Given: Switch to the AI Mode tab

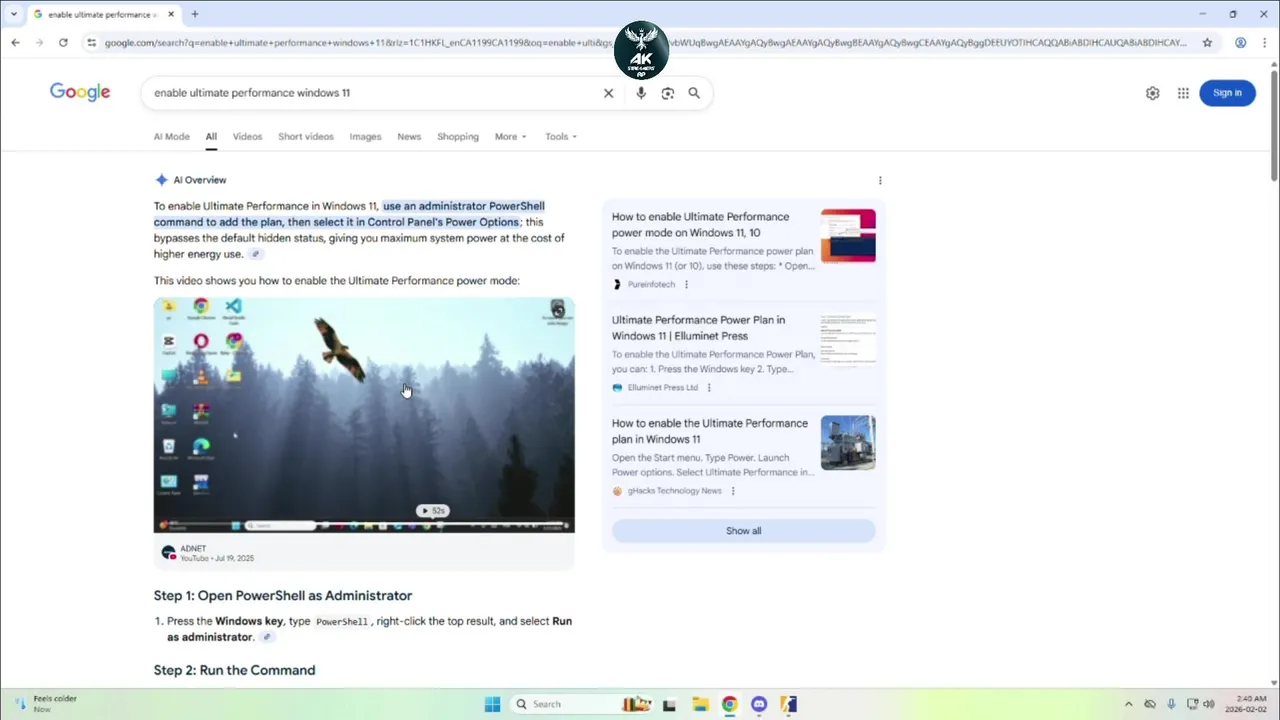Looking at the screenshot, I should click(x=171, y=137).
